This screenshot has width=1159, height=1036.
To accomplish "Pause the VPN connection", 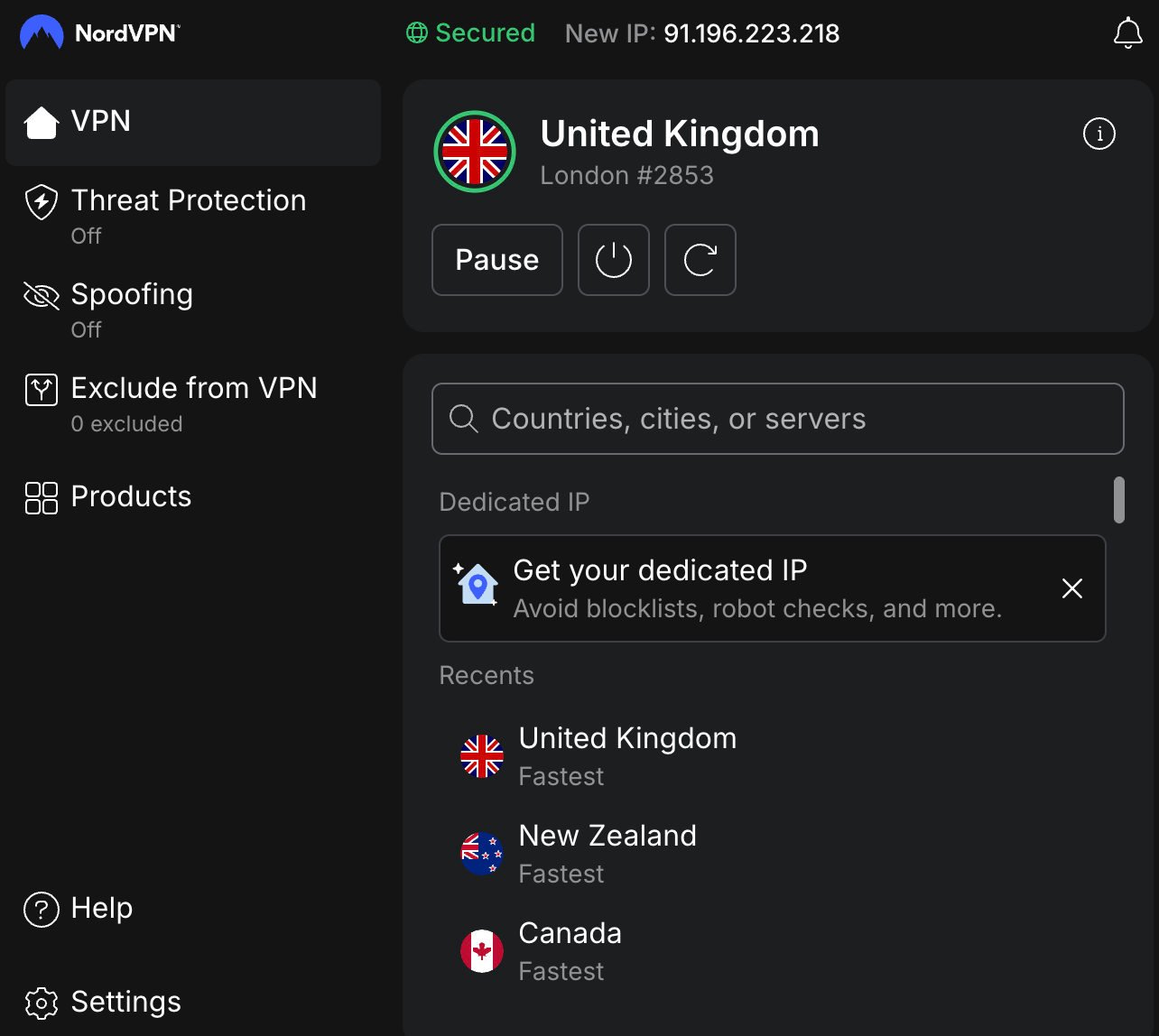I will tap(497, 260).
